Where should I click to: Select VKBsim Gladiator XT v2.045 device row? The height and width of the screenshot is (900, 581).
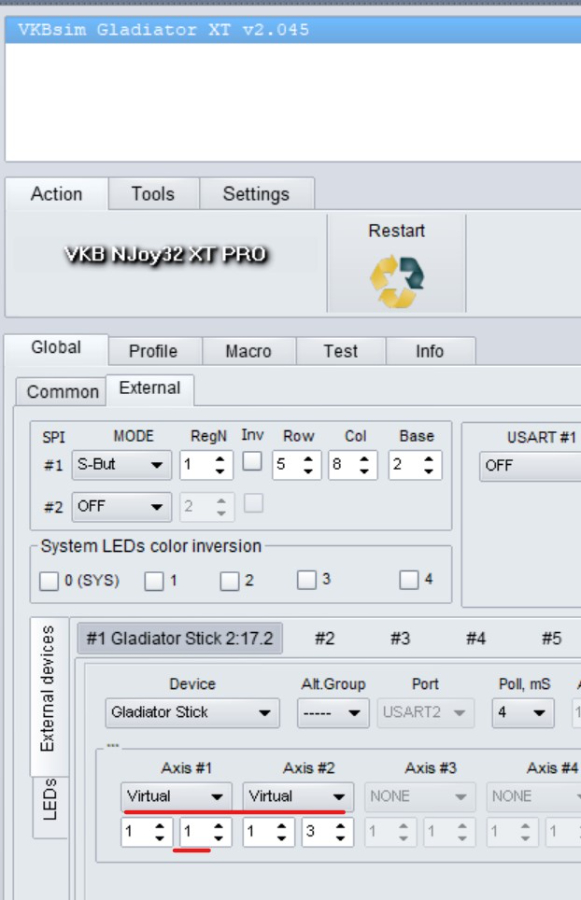(293, 30)
